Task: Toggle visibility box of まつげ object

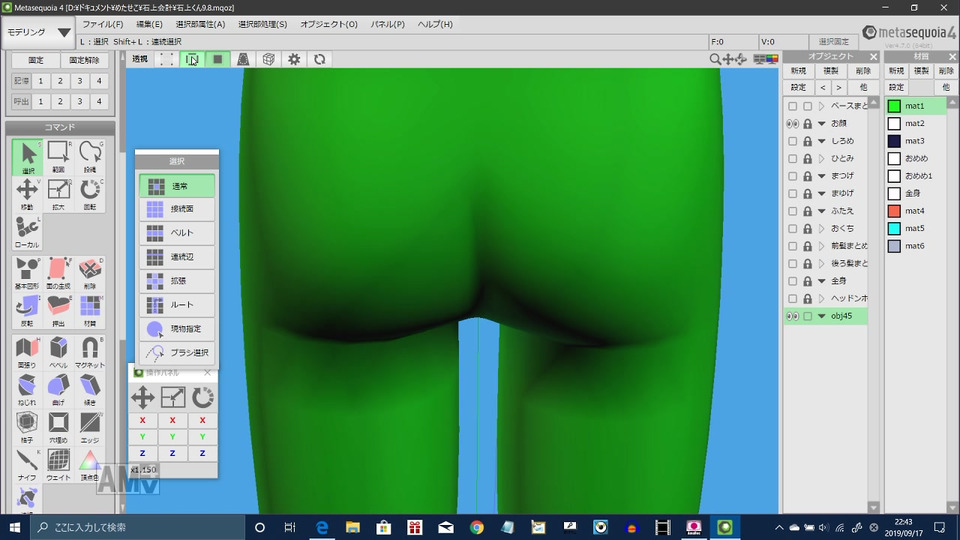Action: [x=792, y=176]
